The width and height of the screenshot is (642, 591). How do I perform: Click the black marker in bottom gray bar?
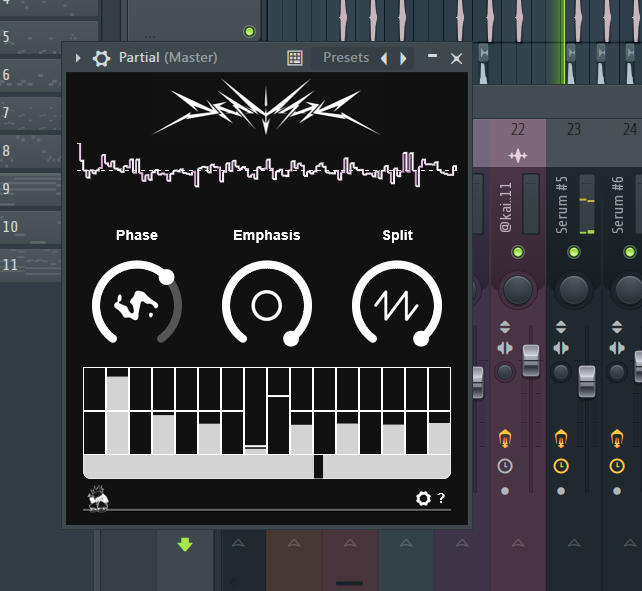point(318,466)
